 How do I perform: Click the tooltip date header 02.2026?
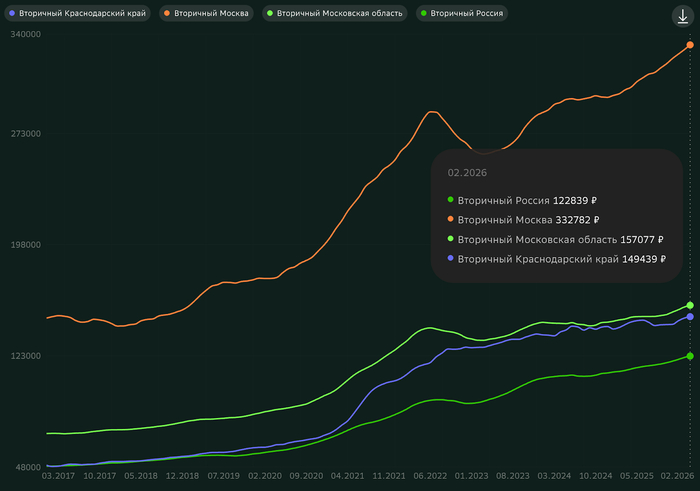tap(467, 173)
